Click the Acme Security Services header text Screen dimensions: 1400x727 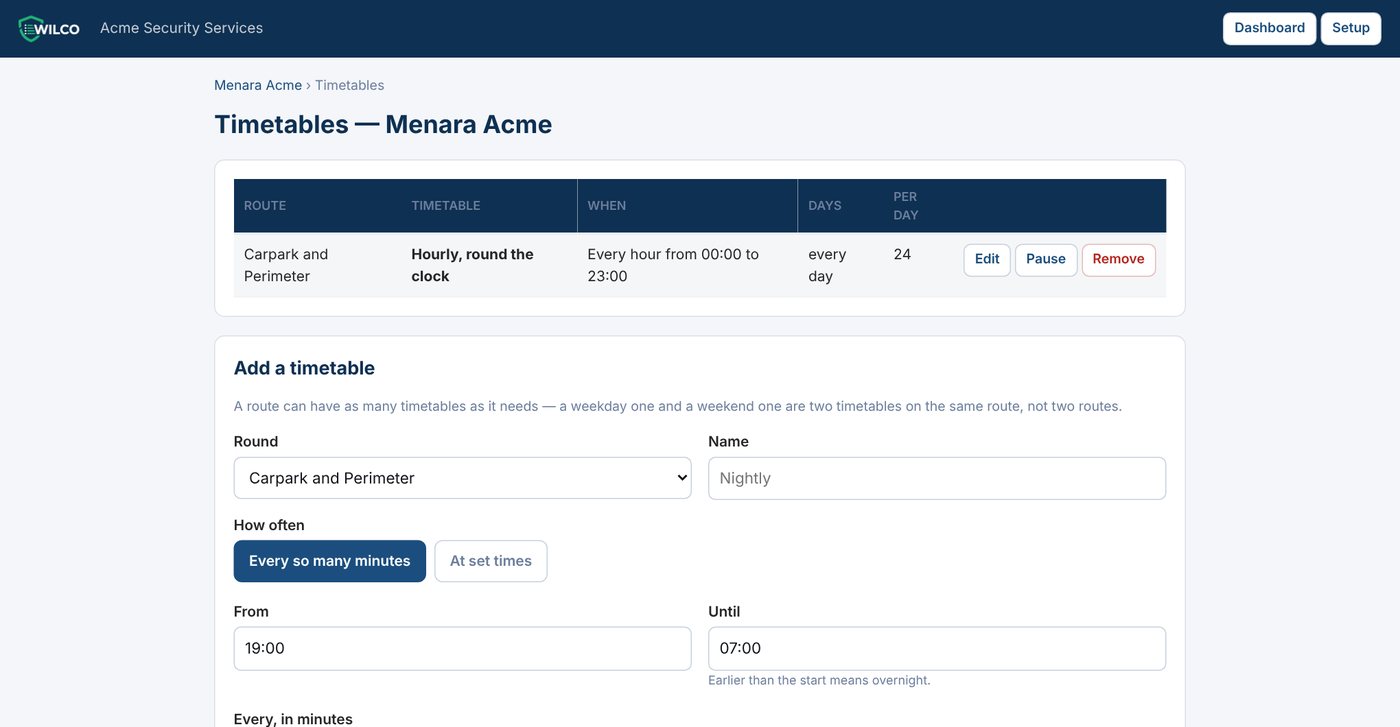coord(181,28)
